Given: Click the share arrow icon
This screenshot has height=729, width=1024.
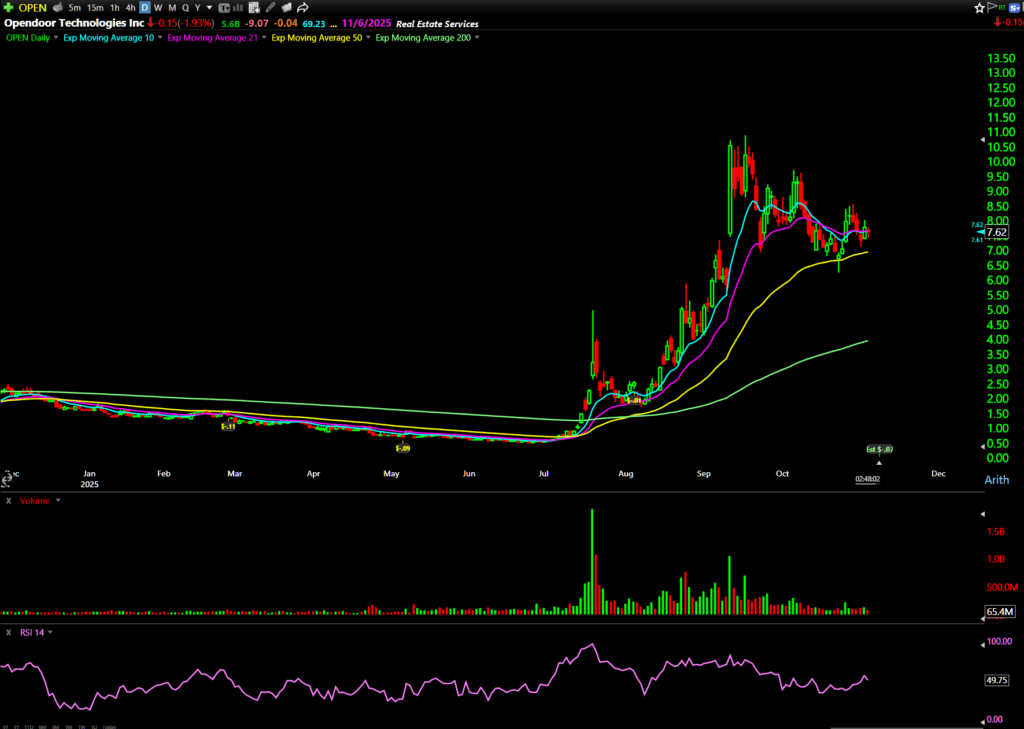Looking at the screenshot, I should click(x=302, y=8).
